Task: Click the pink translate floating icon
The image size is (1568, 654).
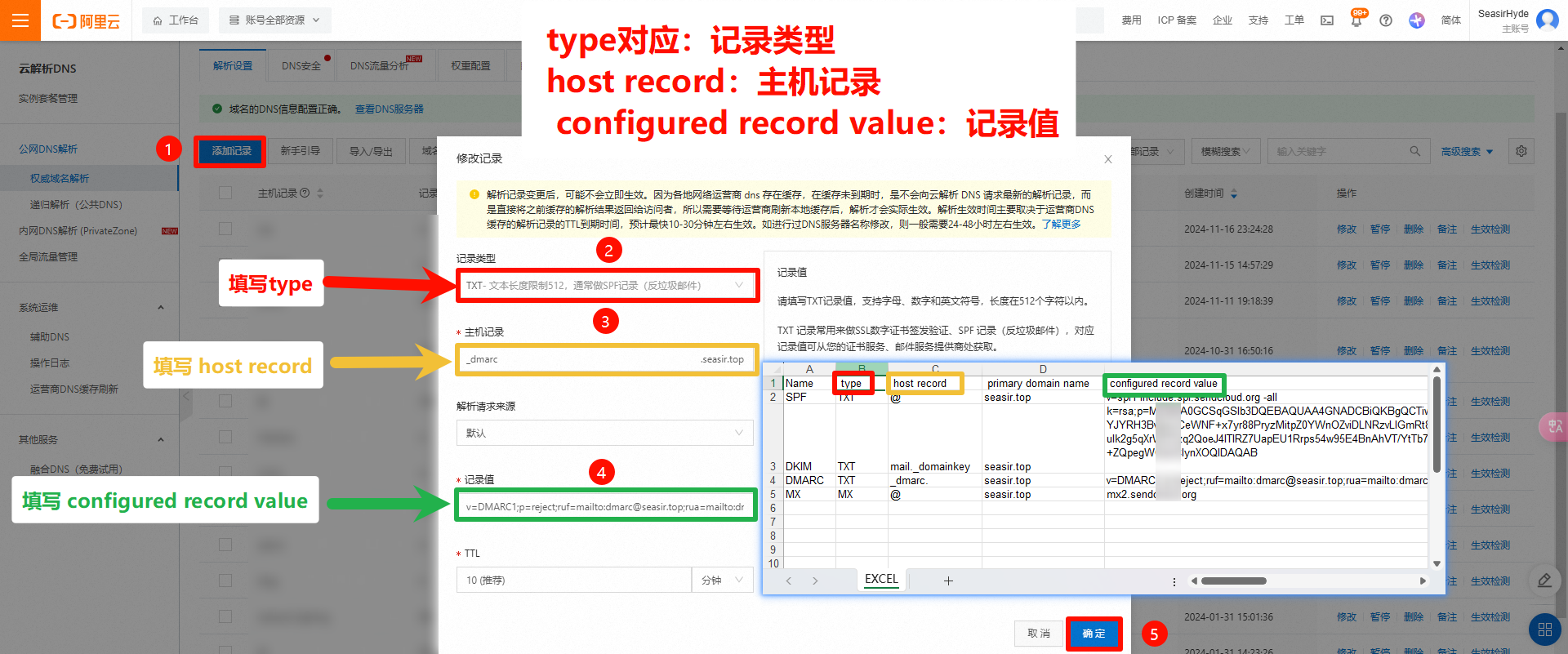Action: (x=1553, y=426)
